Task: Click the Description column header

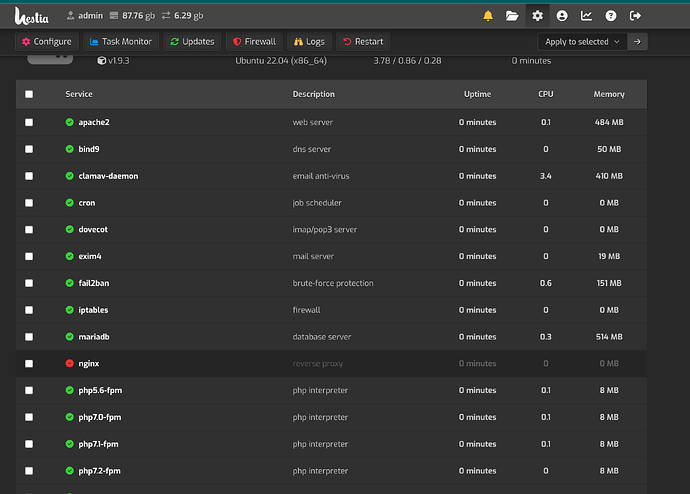Action: tap(314, 94)
